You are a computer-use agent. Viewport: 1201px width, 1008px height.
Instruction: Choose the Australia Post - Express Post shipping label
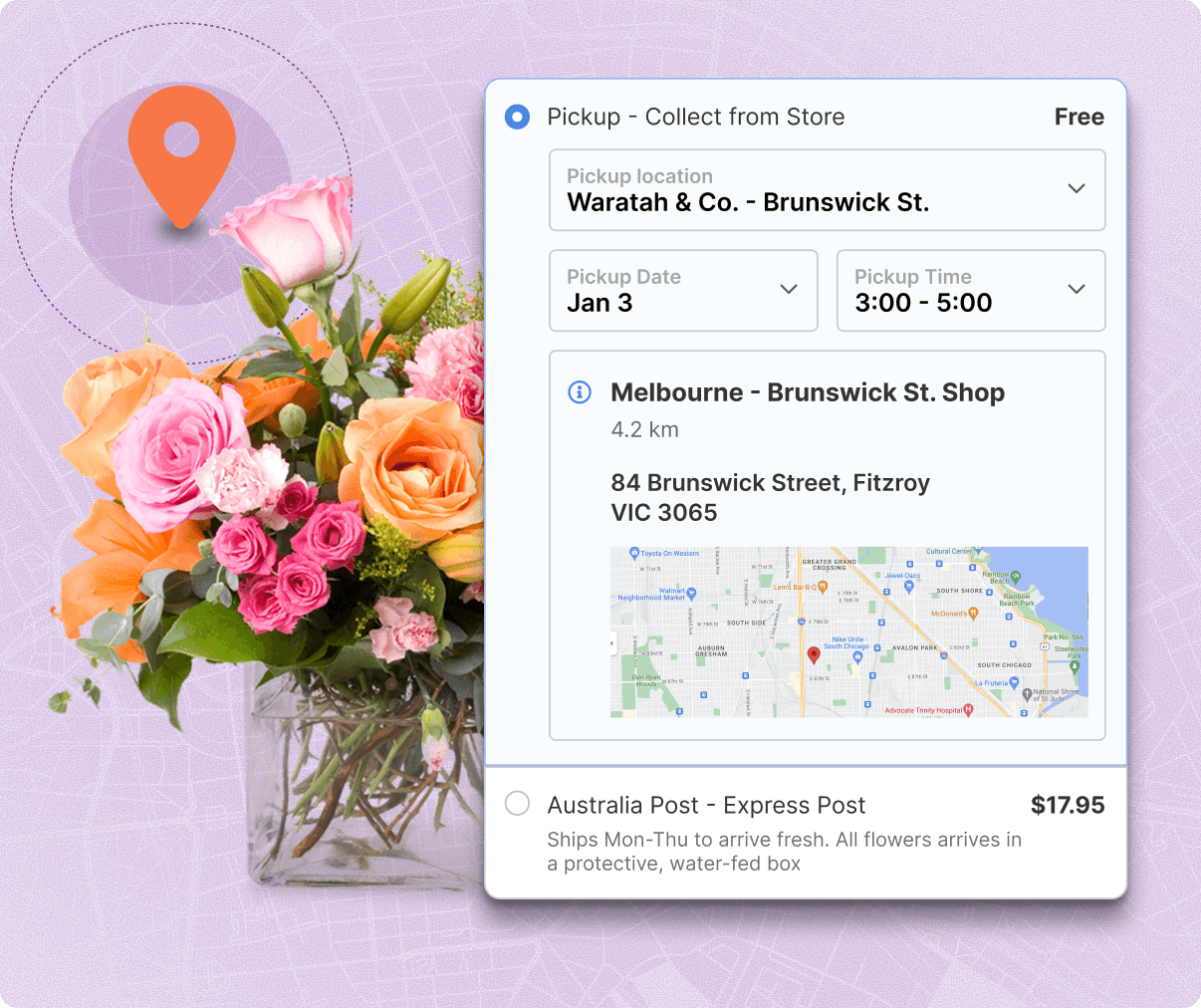point(706,805)
